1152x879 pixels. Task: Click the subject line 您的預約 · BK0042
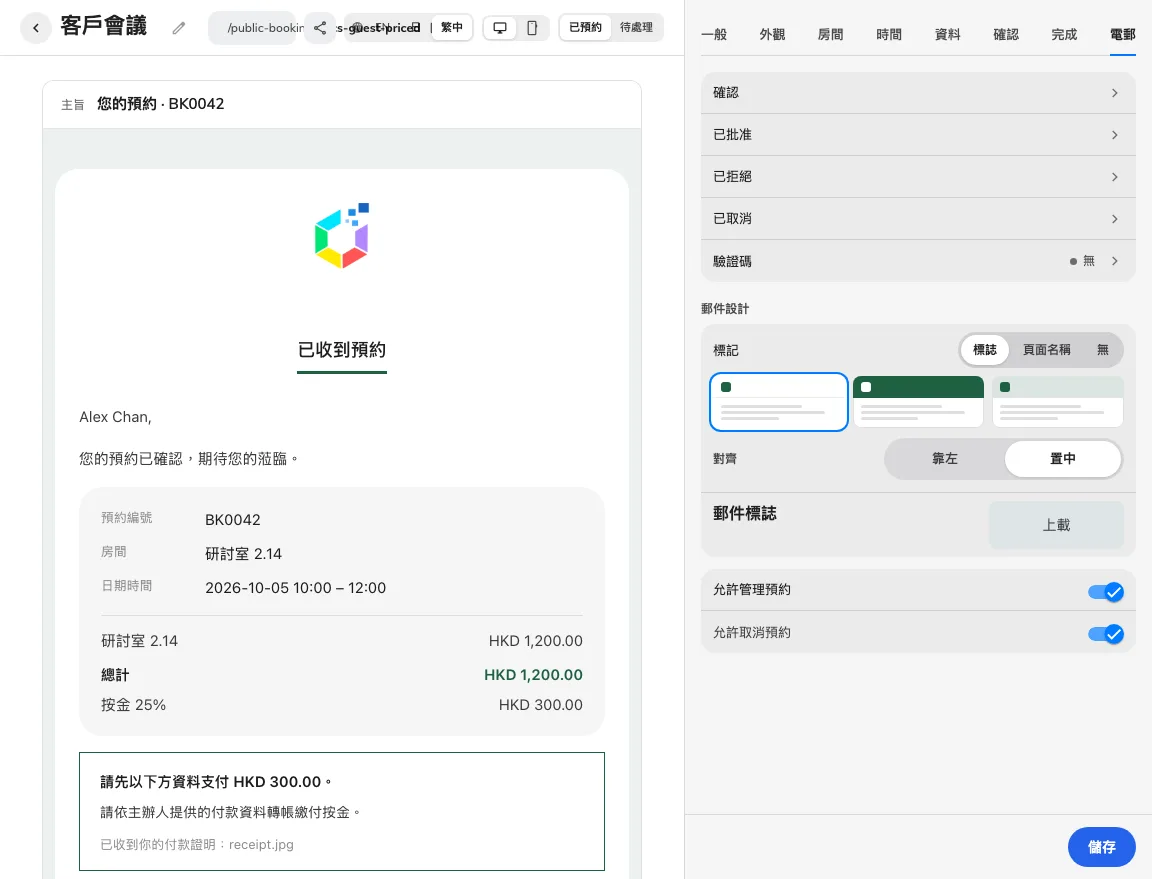pos(160,104)
